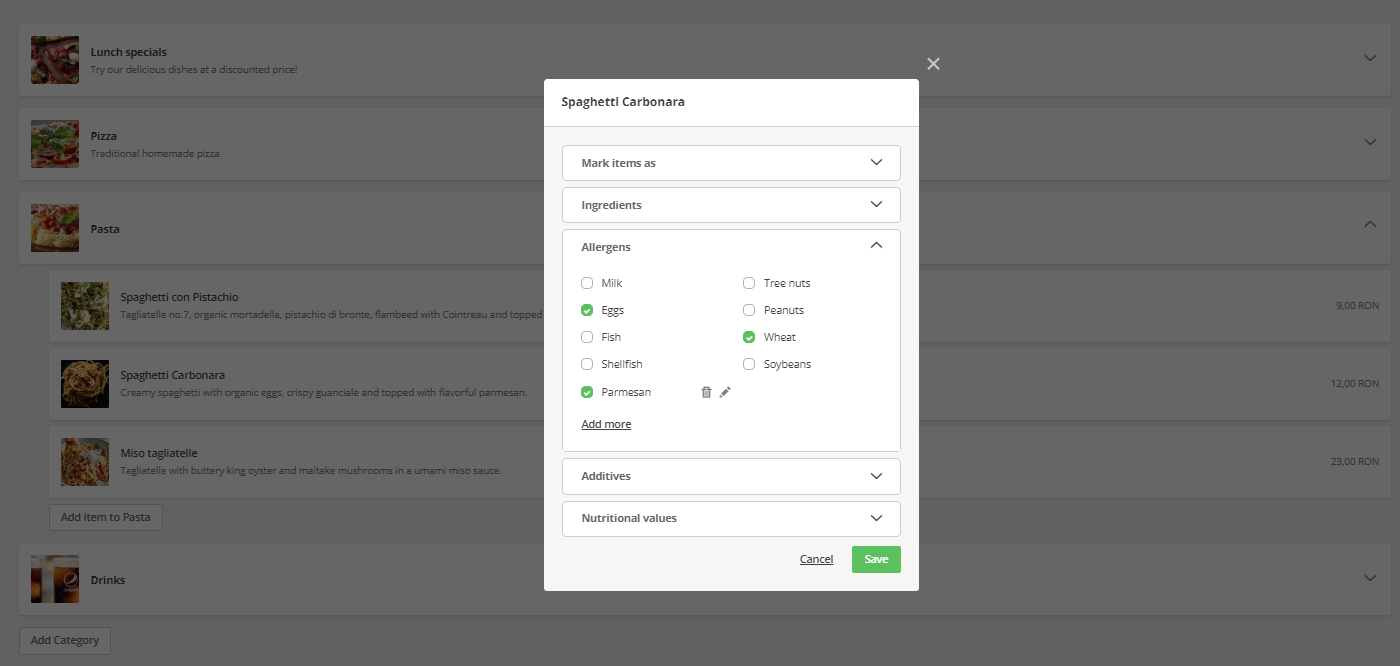
Task: Check the Peanuts allergen
Action: click(x=749, y=310)
